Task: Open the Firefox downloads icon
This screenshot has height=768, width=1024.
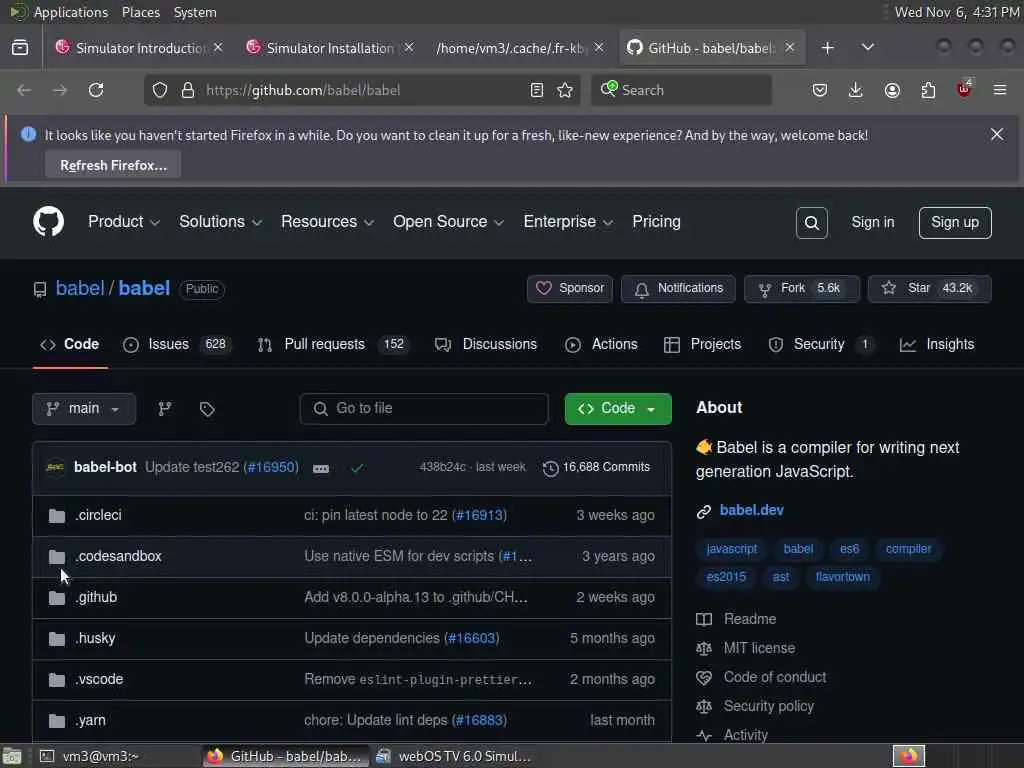Action: click(856, 90)
